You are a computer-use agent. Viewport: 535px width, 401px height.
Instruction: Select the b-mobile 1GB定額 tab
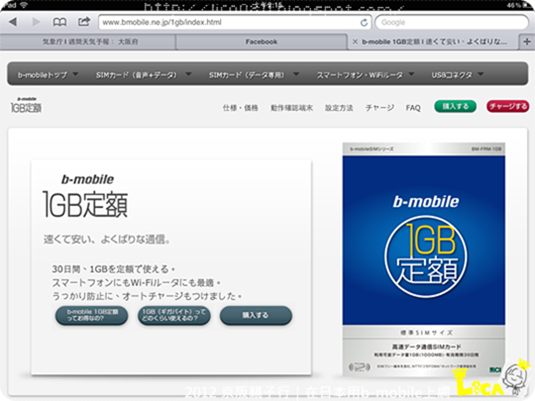(x=434, y=42)
